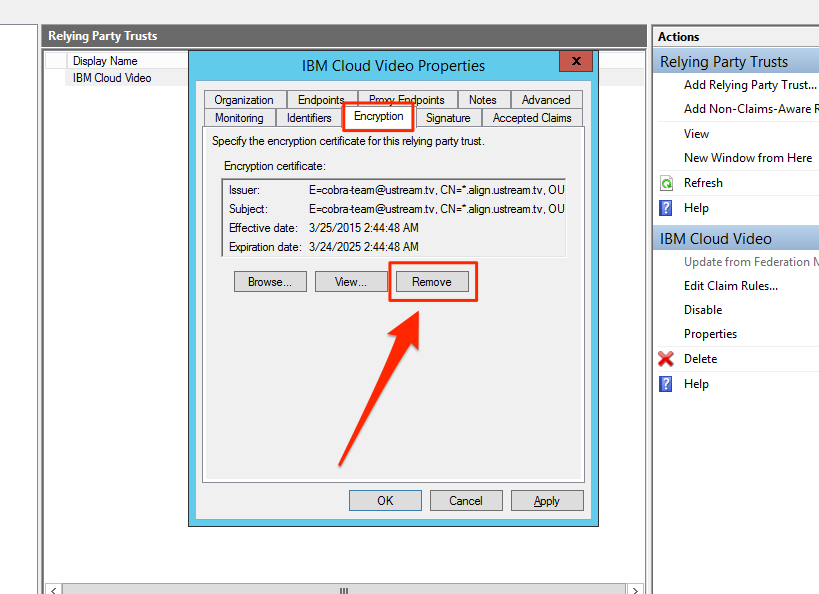Disable the IBM Cloud Video trust
Viewport: 819px width, 594px height.
(703, 310)
